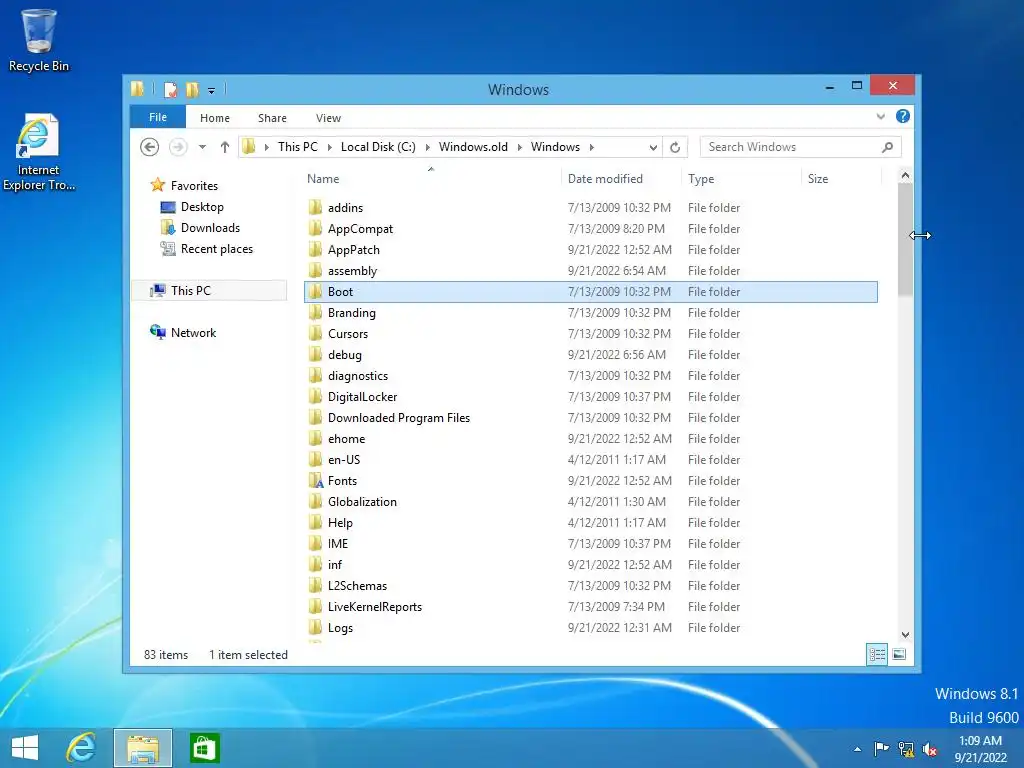Go up one folder level

[225, 147]
